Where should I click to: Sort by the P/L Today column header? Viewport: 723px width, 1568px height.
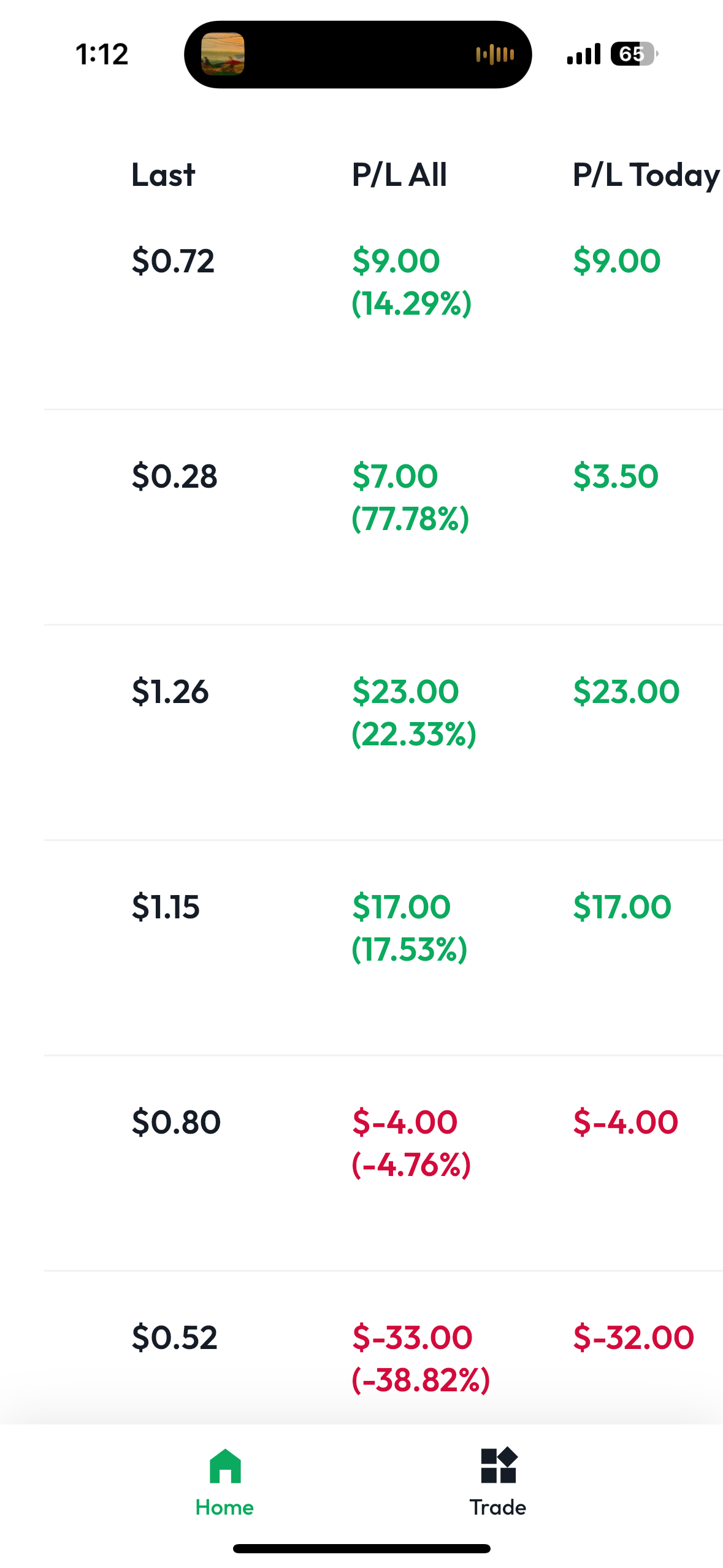click(646, 176)
